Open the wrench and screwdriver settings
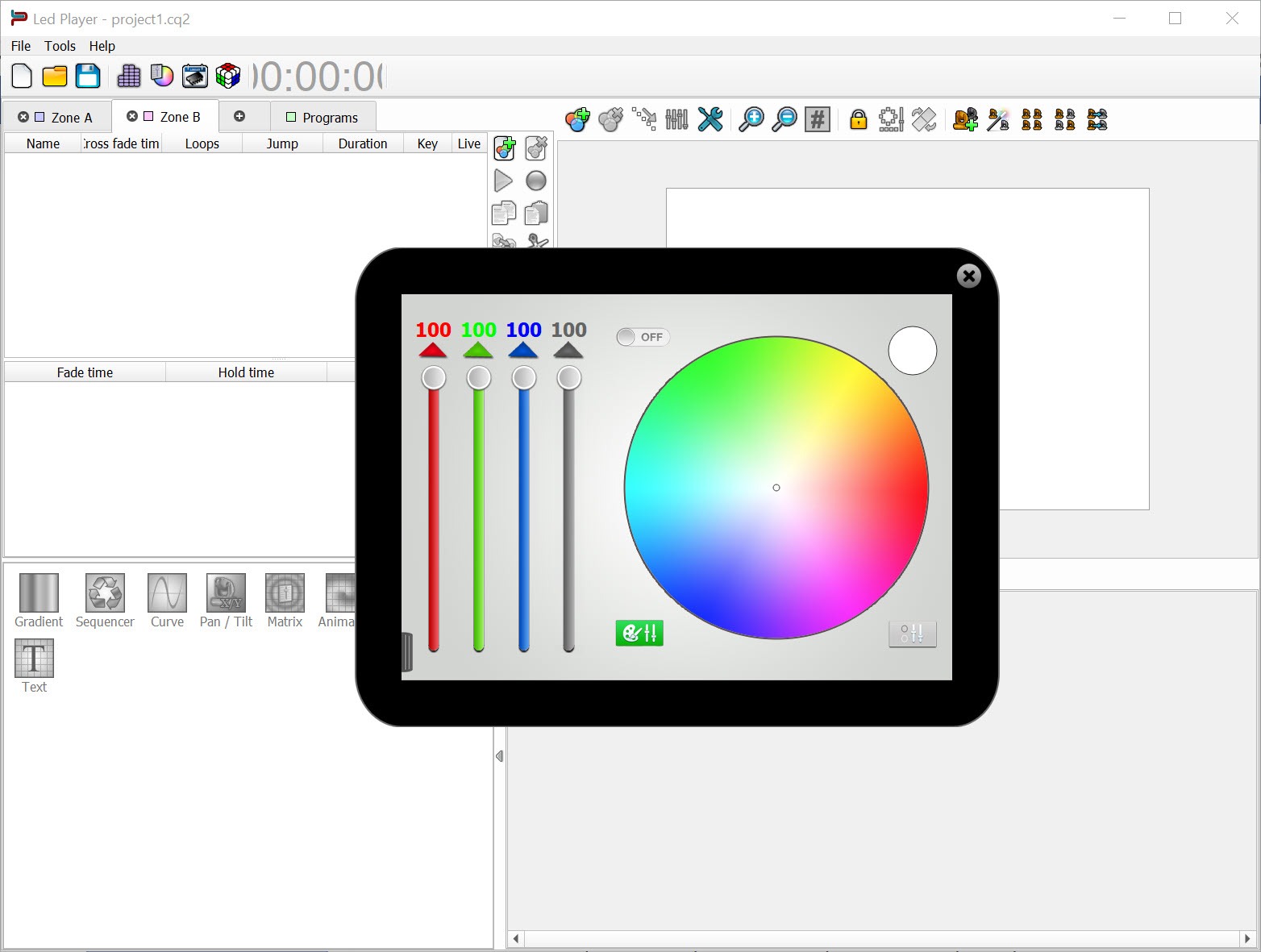The image size is (1261, 952). pyautogui.click(x=710, y=119)
